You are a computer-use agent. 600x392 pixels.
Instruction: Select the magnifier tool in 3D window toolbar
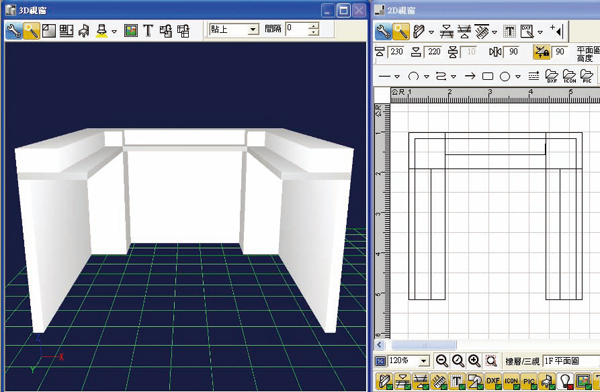click(31, 31)
